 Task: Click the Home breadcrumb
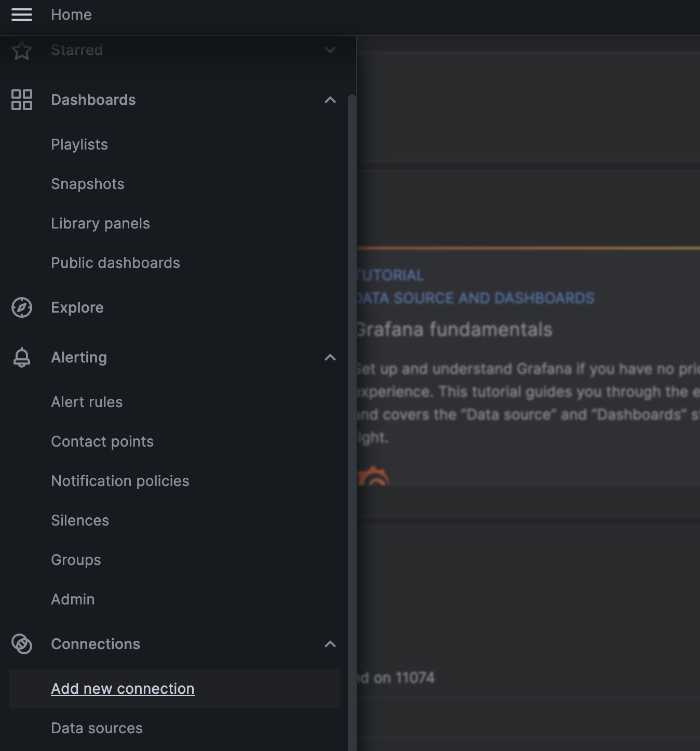[x=71, y=14]
